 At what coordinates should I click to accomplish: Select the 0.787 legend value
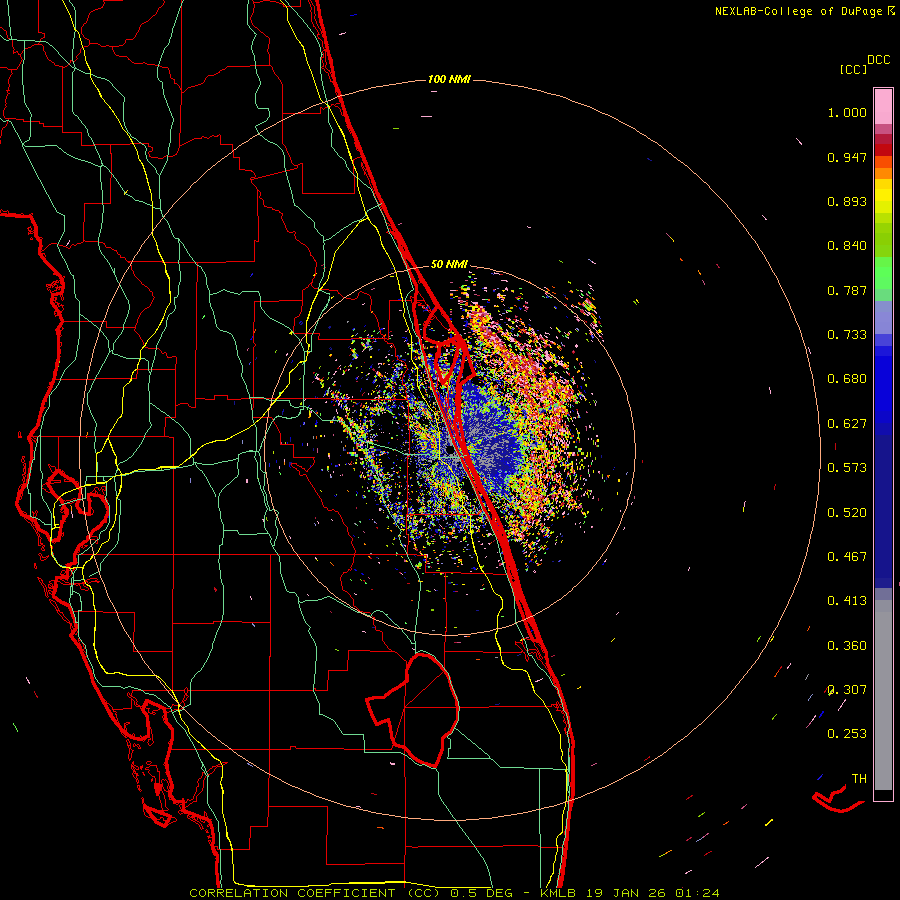(847, 290)
